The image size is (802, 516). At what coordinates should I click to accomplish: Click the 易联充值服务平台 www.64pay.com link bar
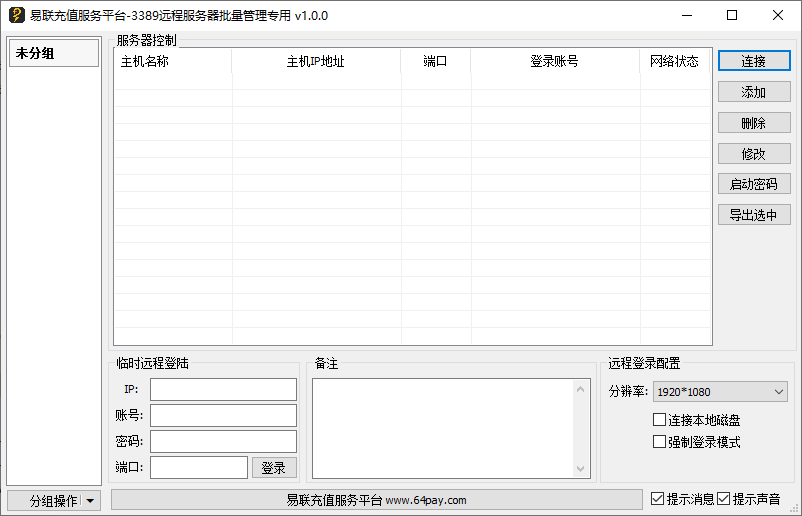click(376, 500)
